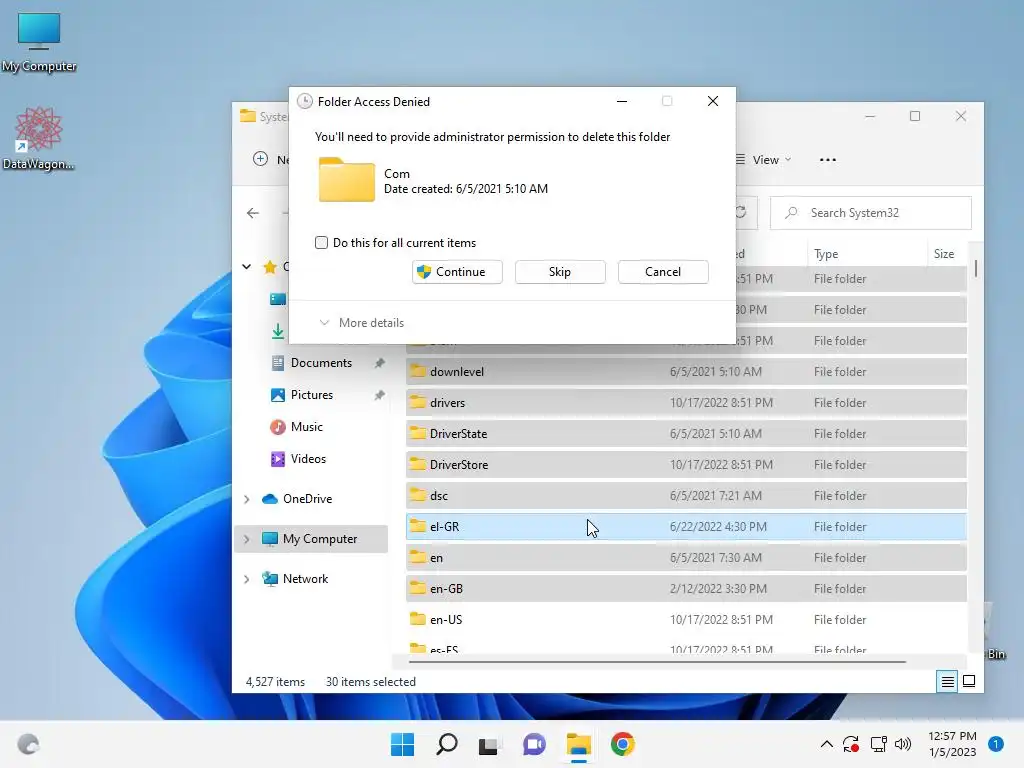Open the See more ellipsis menu
Screen dimensions: 1024x768
point(827,160)
